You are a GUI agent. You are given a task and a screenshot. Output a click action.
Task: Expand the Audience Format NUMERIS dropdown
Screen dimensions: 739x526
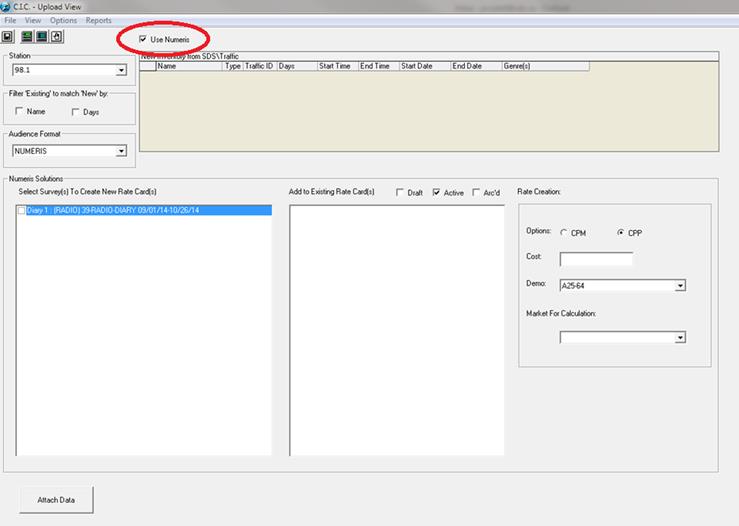tap(121, 151)
